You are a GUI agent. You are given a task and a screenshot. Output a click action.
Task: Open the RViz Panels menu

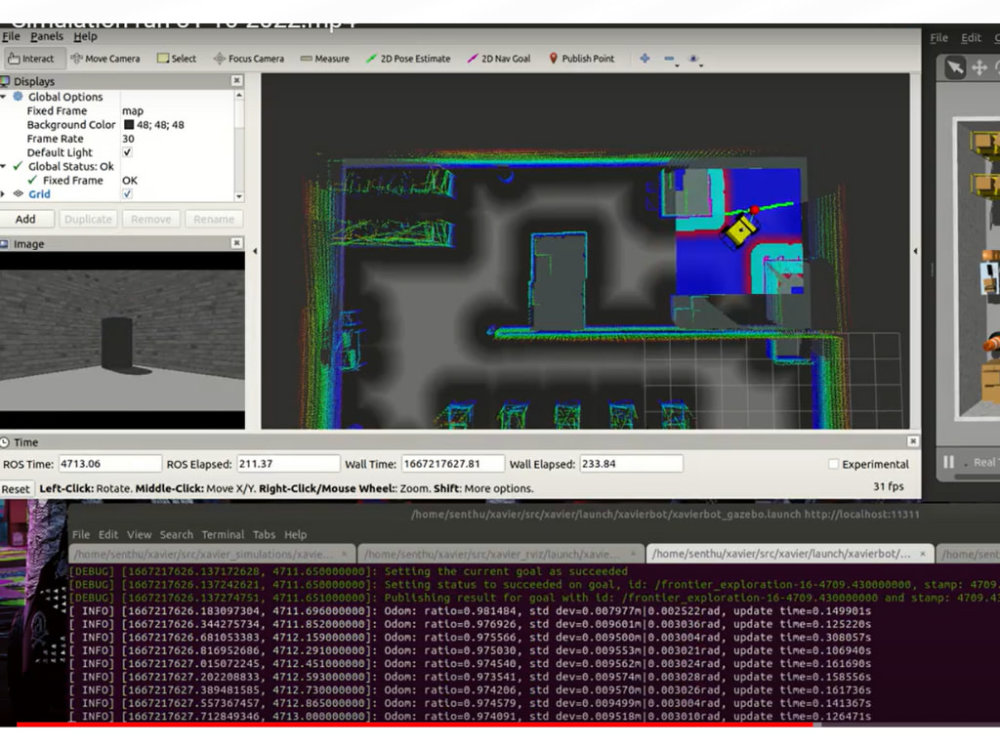coord(47,36)
